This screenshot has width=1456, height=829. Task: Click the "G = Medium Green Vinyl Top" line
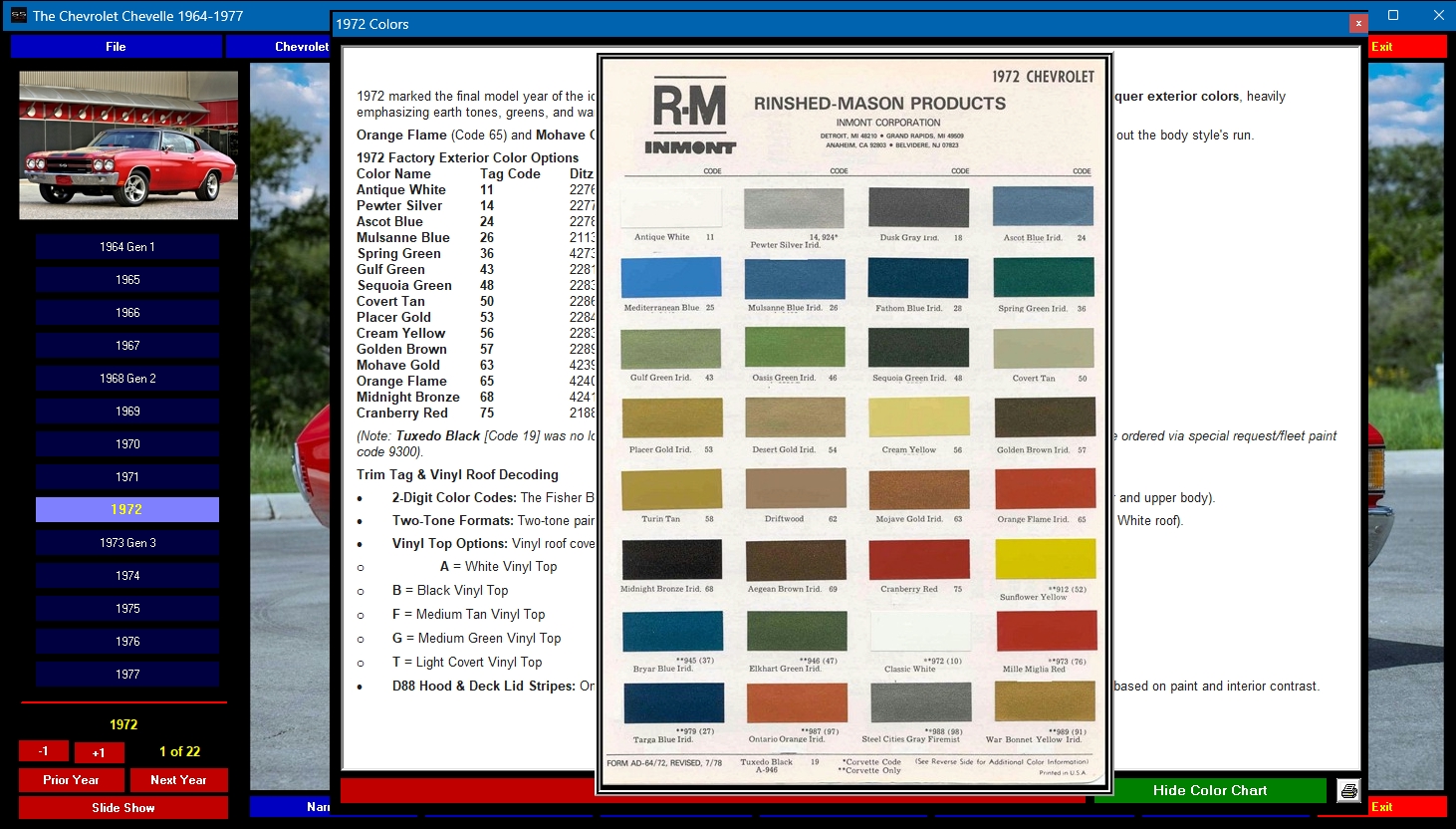[477, 639]
